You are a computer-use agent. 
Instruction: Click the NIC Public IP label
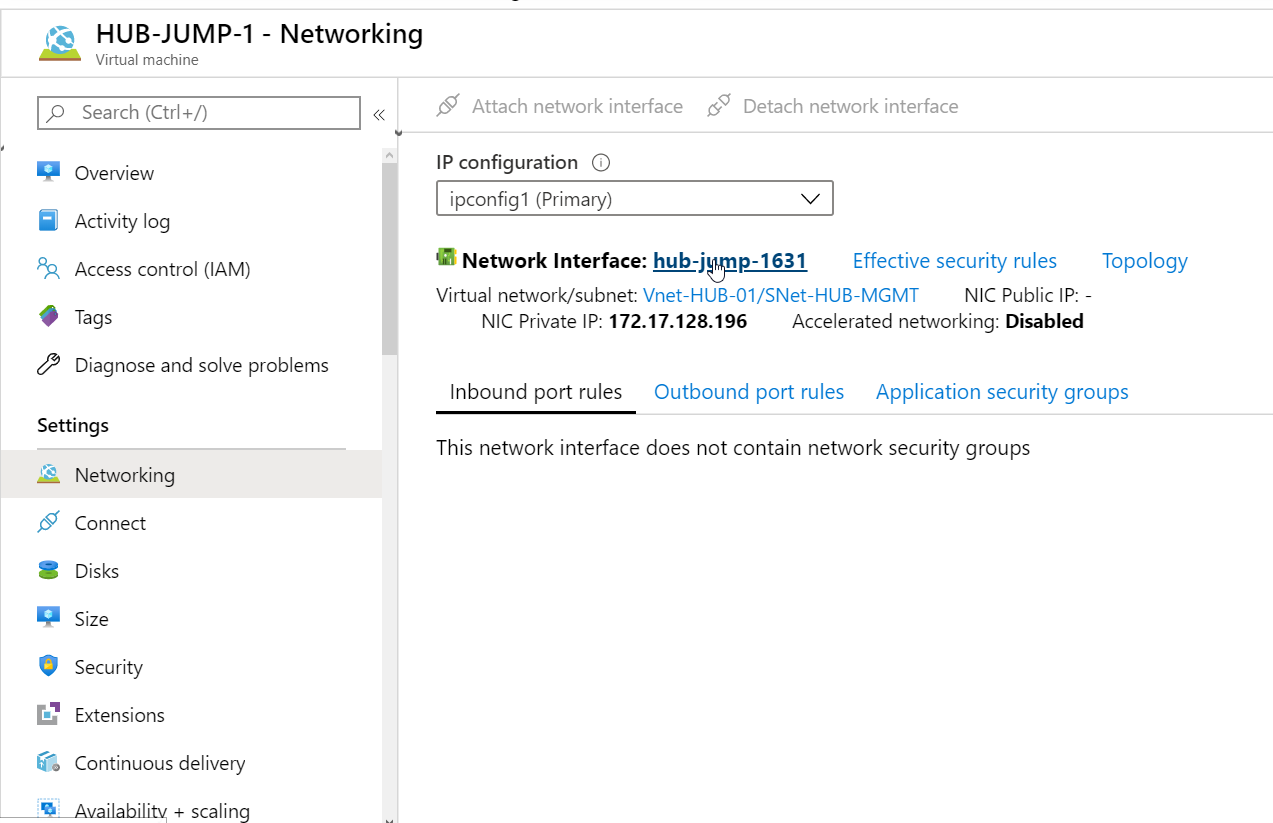tap(1021, 295)
